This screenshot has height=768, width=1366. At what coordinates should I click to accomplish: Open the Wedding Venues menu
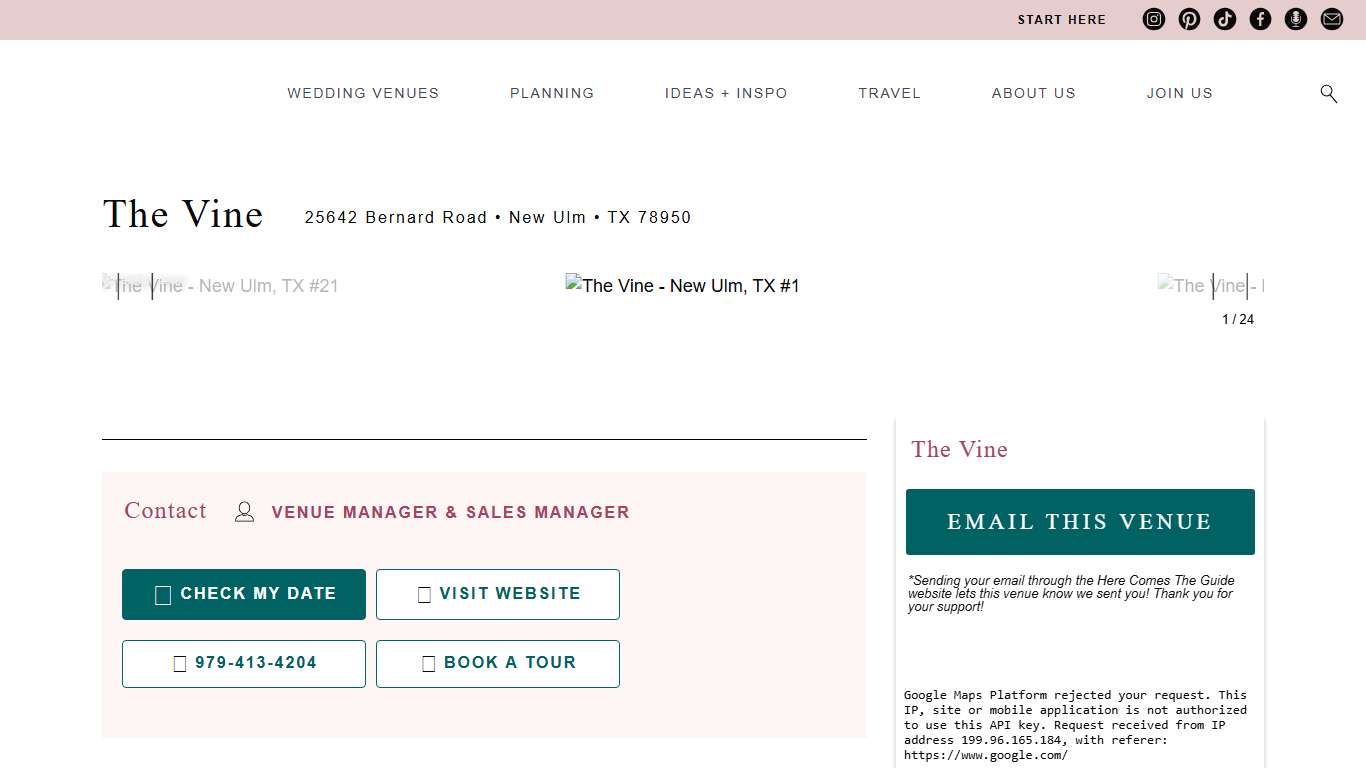tap(363, 93)
